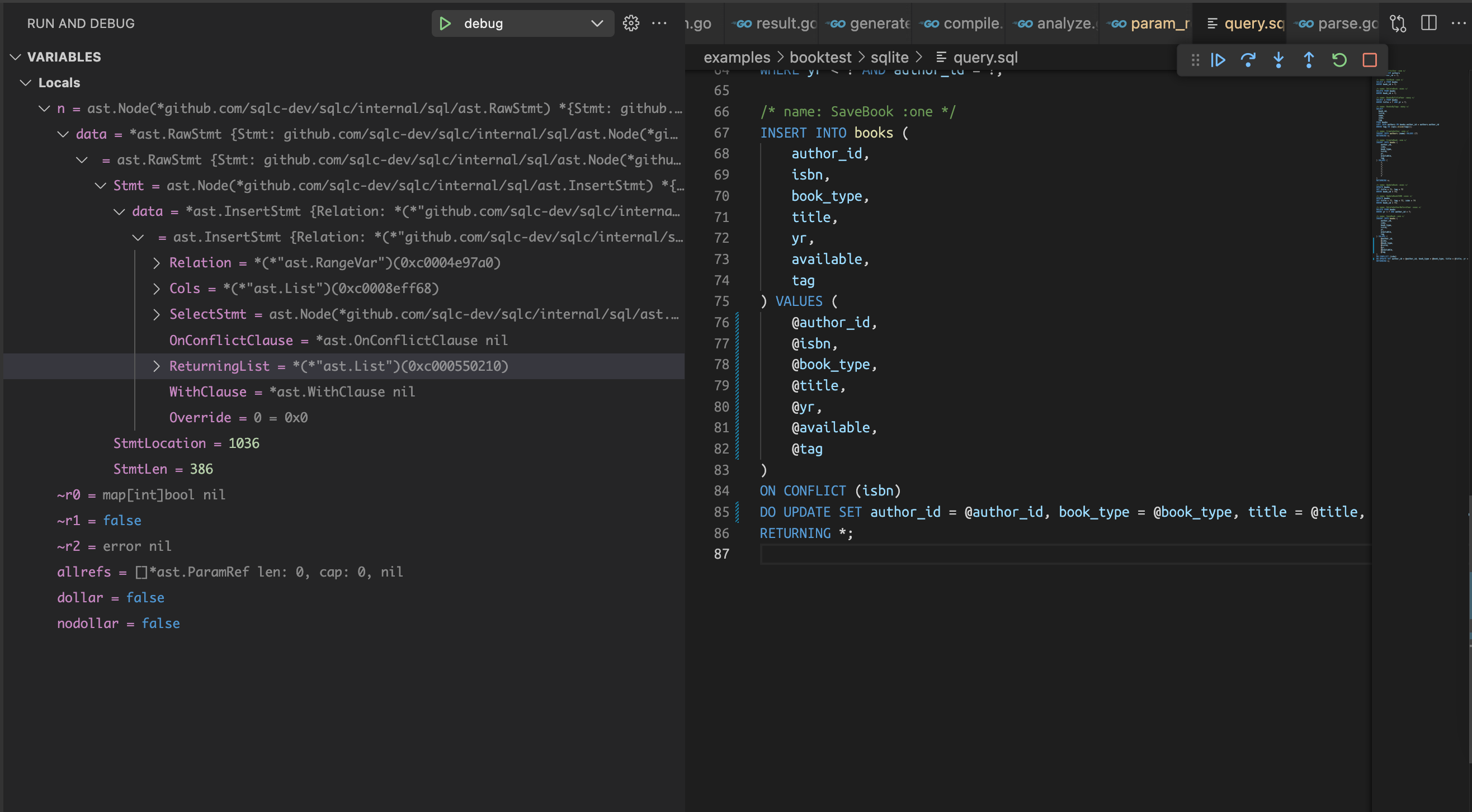Open source control changes icon in editor
Image resolution: width=1472 pixels, height=812 pixels.
click(x=1398, y=23)
